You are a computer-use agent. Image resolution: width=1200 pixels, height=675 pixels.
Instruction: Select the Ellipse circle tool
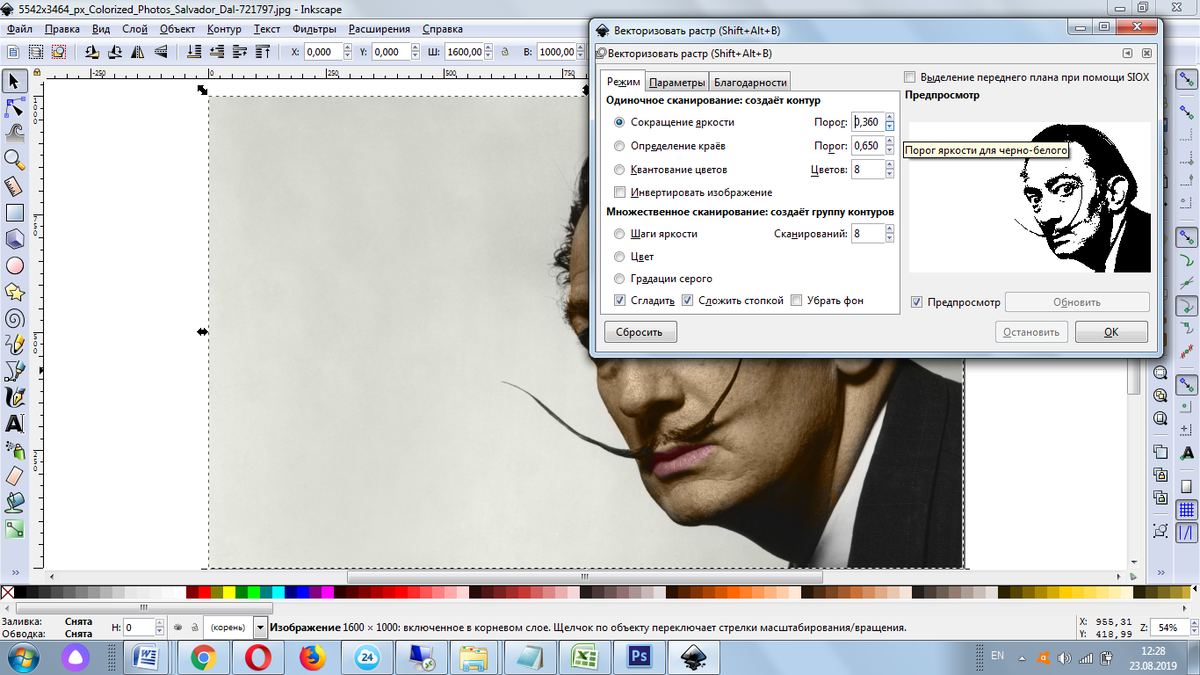15,265
